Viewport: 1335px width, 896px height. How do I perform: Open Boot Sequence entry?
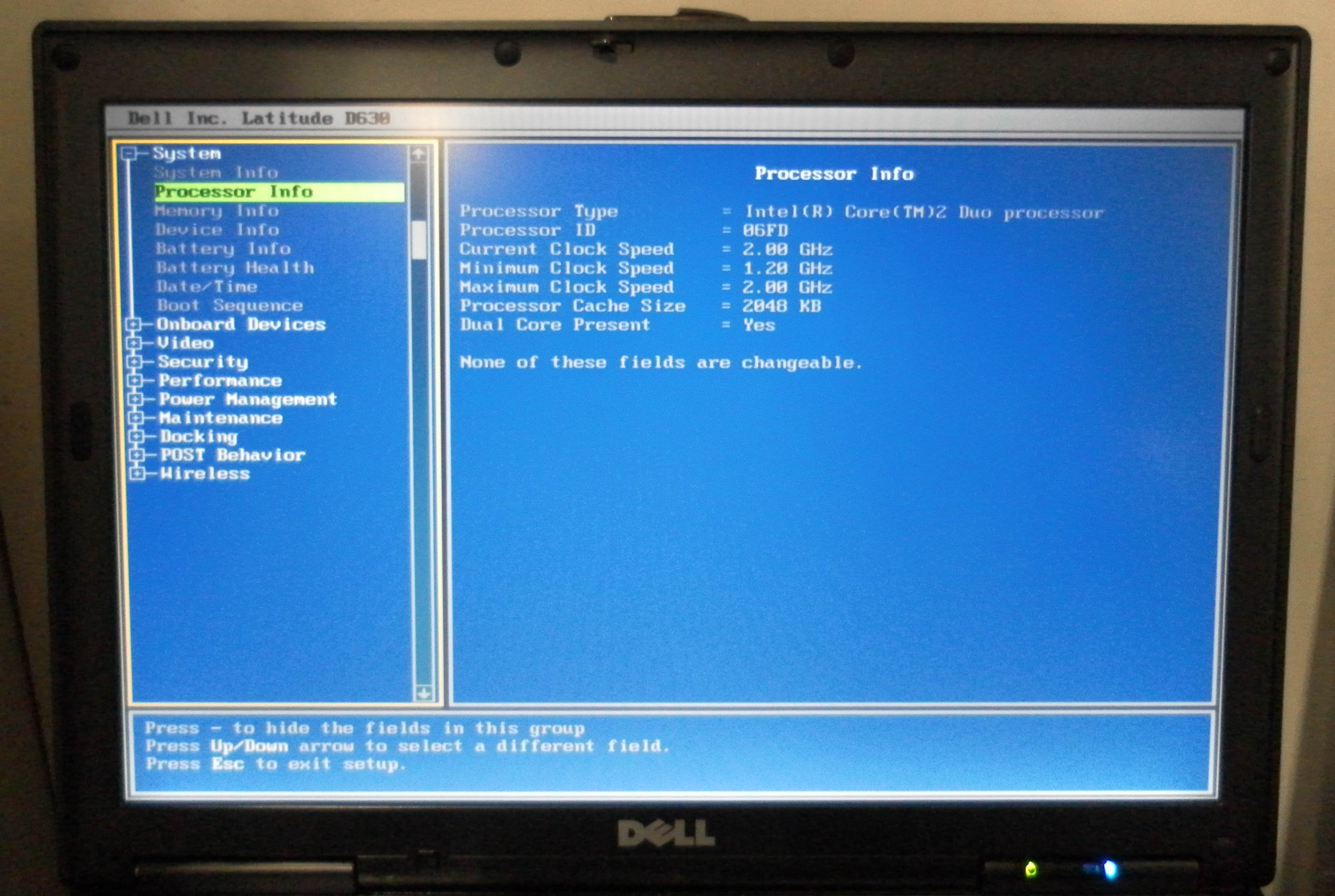[230, 306]
